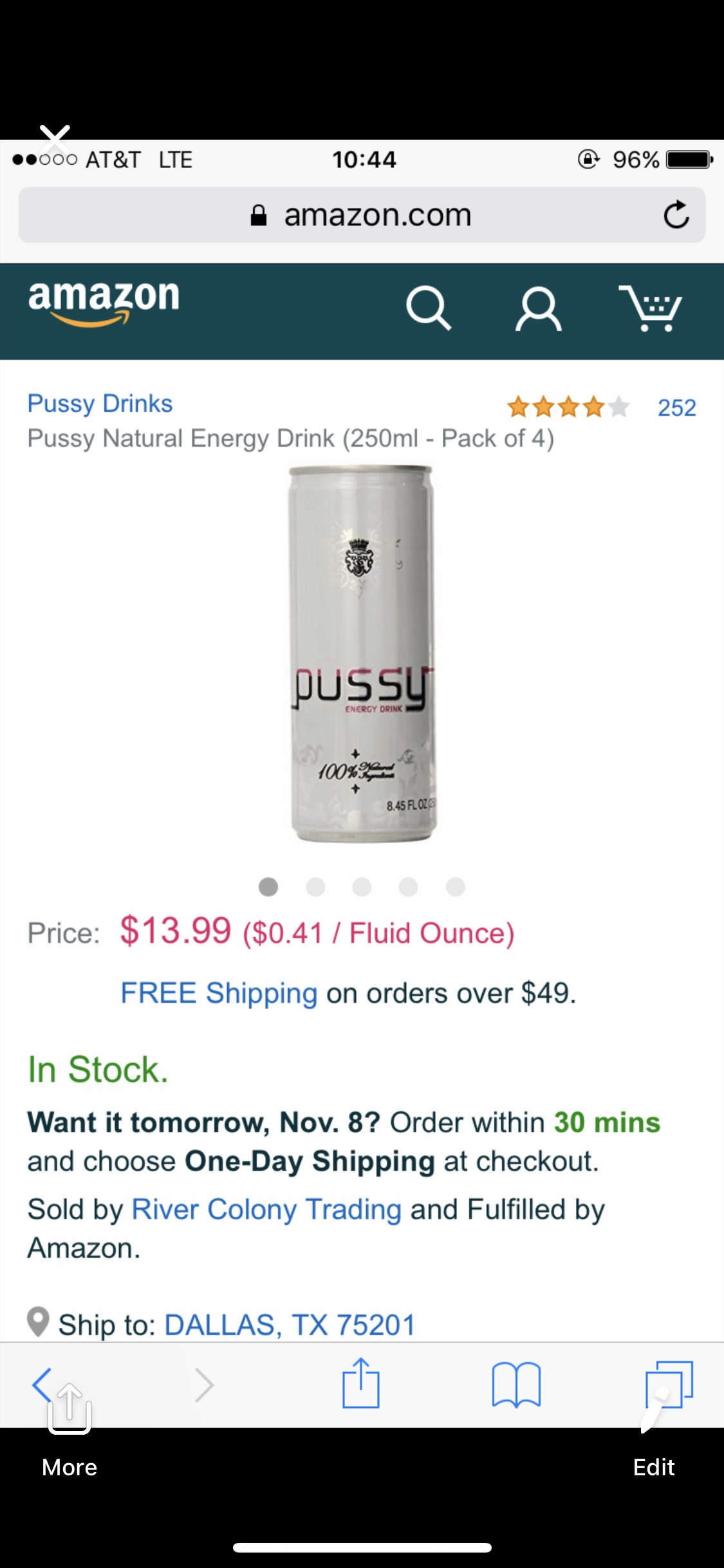The height and width of the screenshot is (1568, 724).
Task: Tap Safari share icon in bottom toolbar
Action: pos(361,1383)
